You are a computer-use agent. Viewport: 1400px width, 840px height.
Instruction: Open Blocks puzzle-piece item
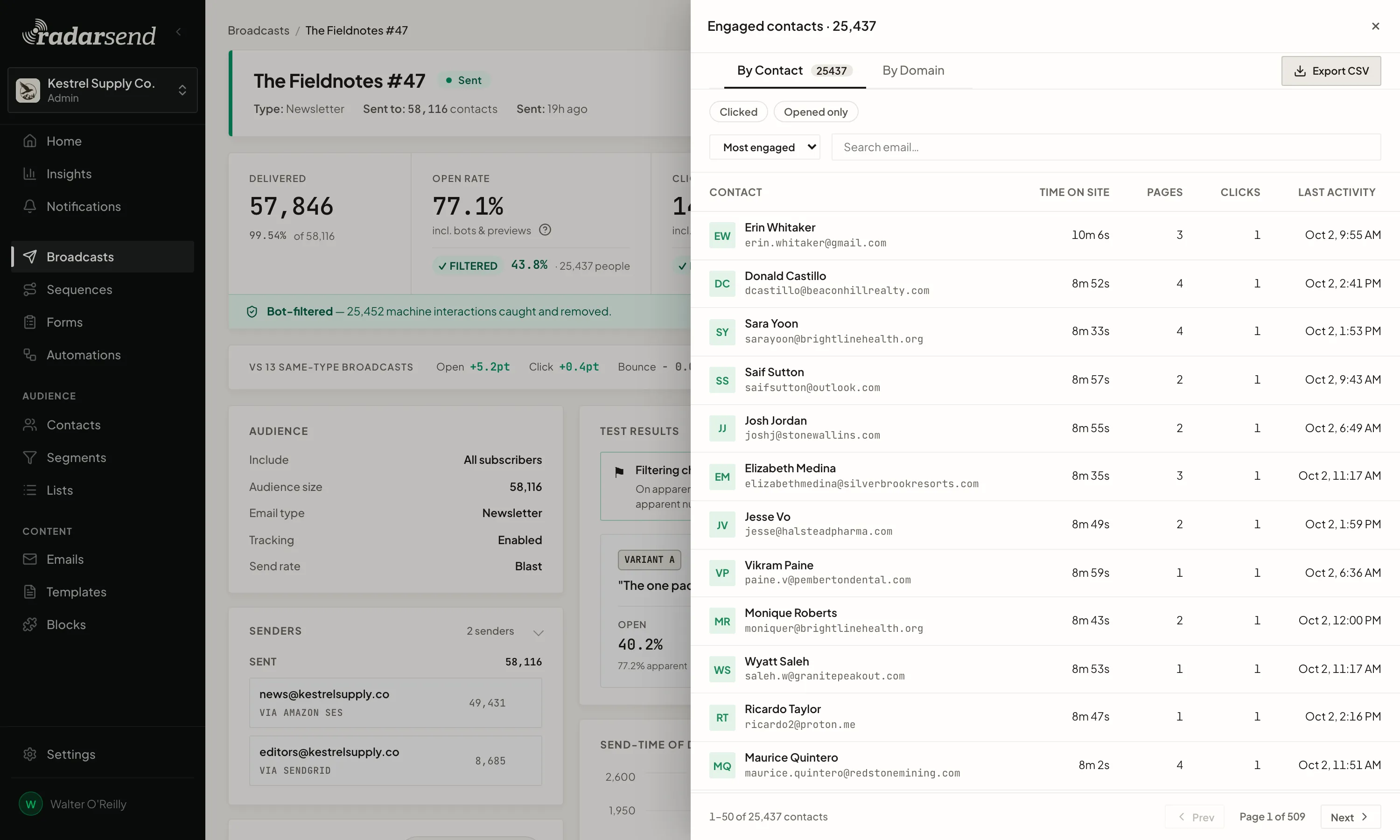point(102,624)
